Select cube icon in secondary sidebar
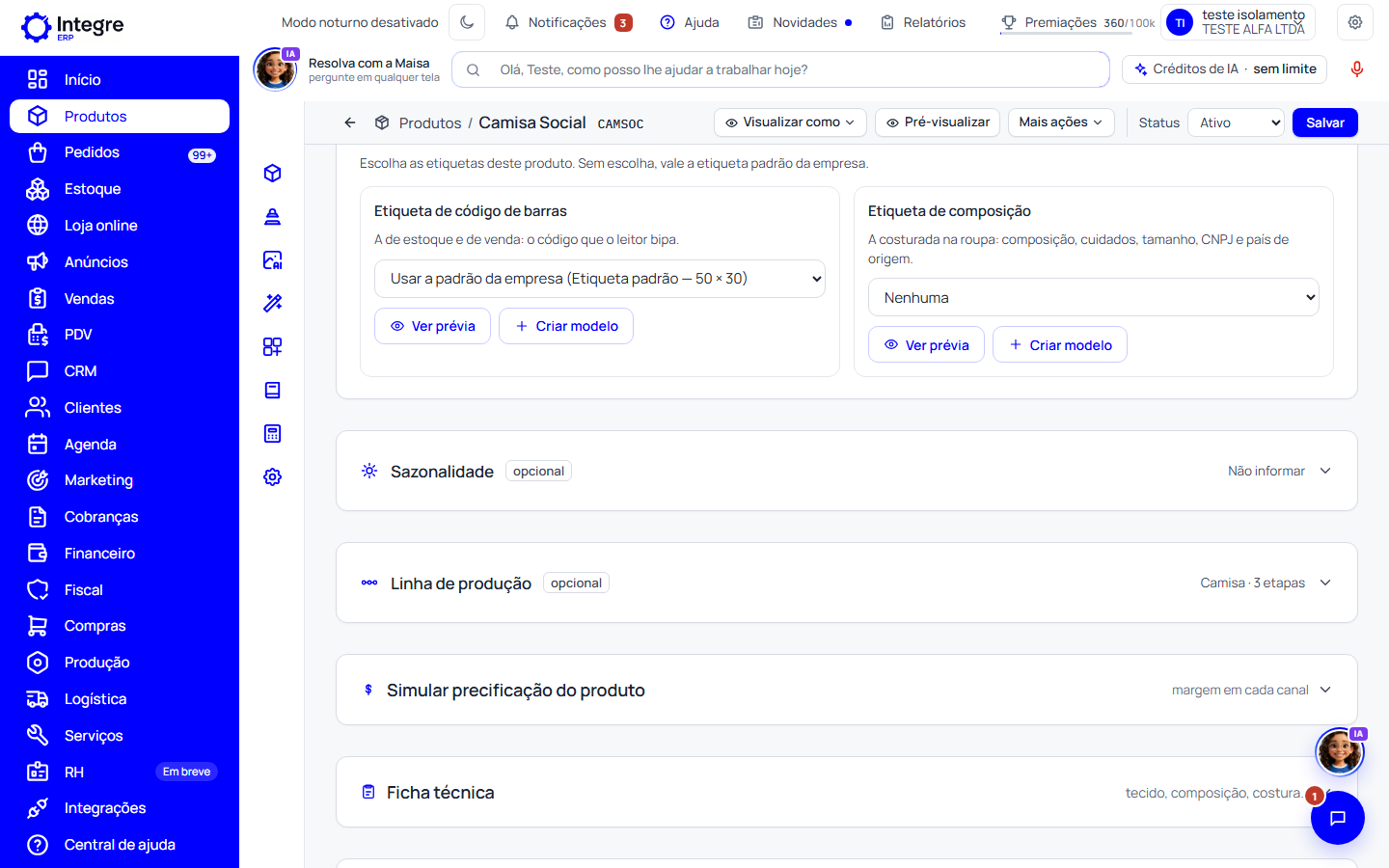 [x=273, y=173]
